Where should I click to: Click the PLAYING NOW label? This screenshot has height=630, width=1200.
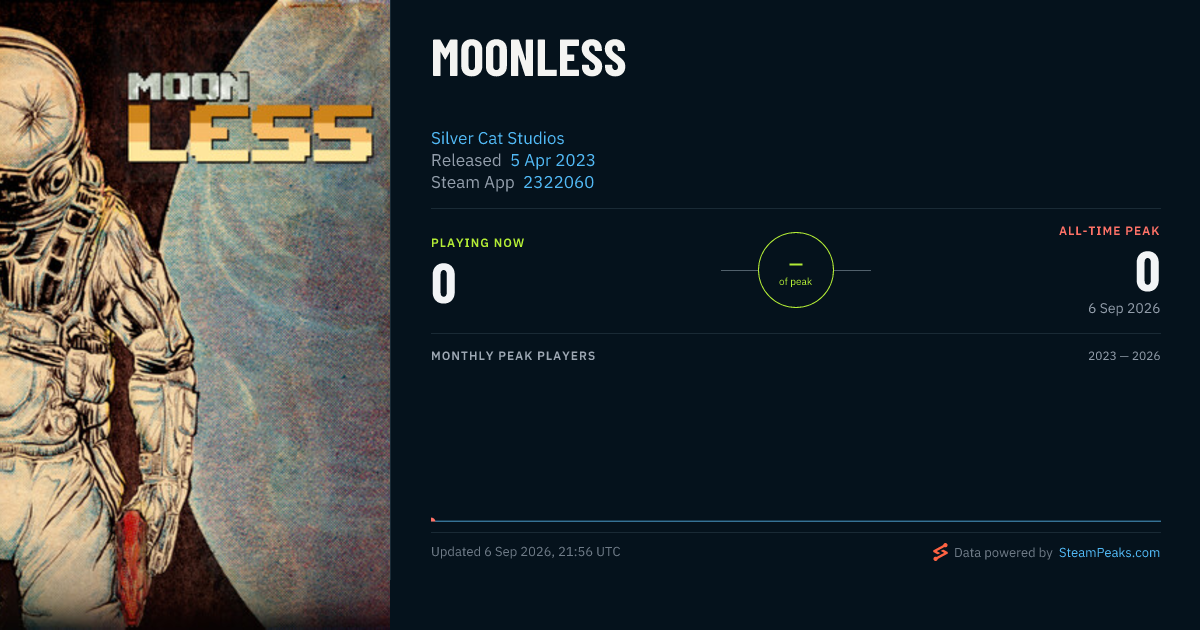(478, 243)
